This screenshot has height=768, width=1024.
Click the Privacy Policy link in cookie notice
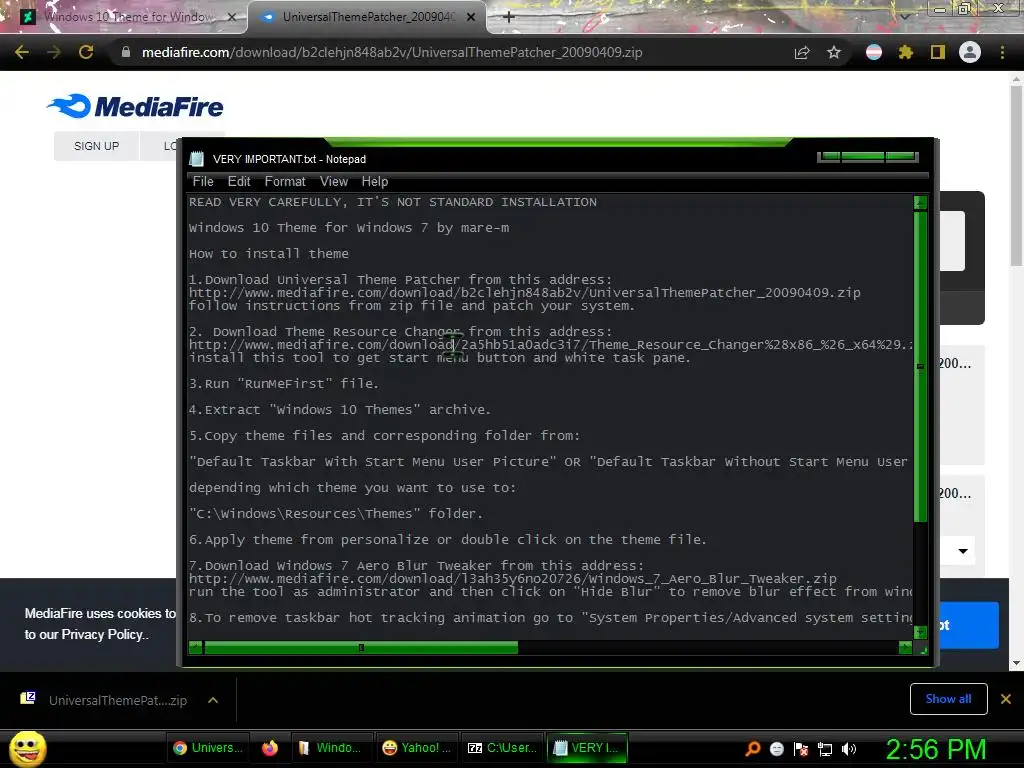pyautogui.click(x=104, y=634)
